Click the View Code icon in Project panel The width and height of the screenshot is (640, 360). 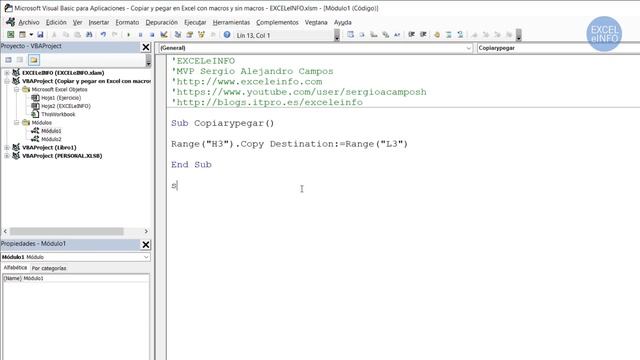pos(8,60)
